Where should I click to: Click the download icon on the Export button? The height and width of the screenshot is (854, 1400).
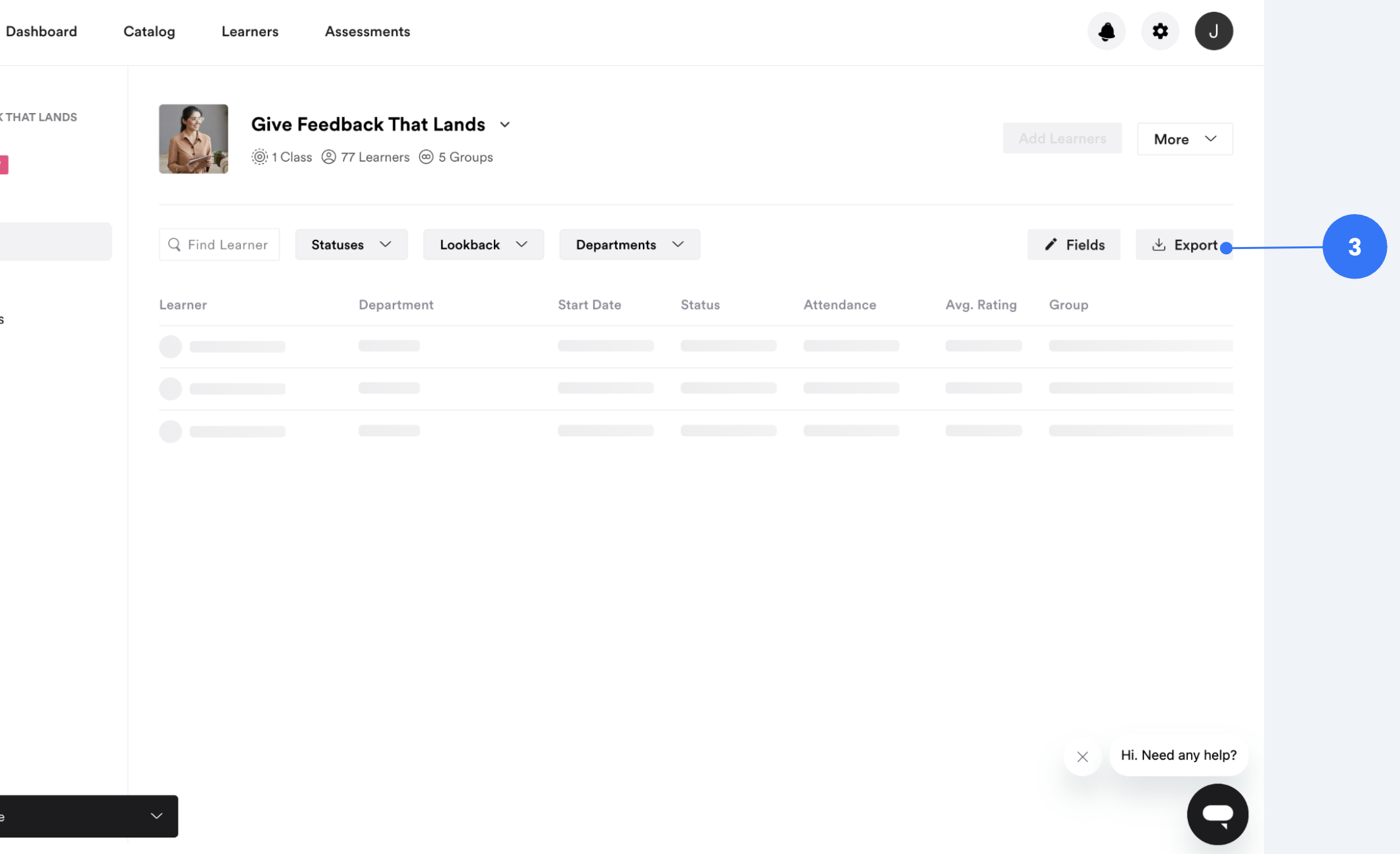pyautogui.click(x=1159, y=244)
